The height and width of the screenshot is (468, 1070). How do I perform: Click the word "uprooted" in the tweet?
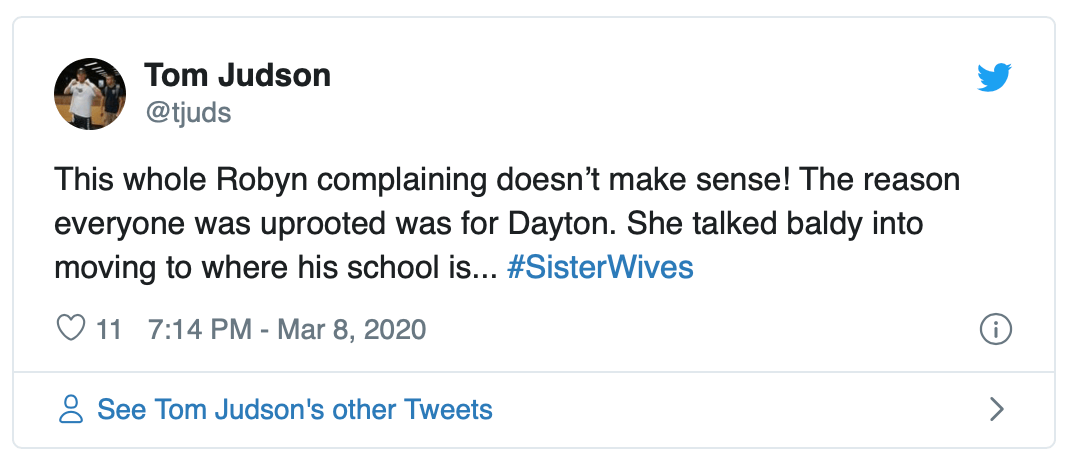click(x=310, y=225)
